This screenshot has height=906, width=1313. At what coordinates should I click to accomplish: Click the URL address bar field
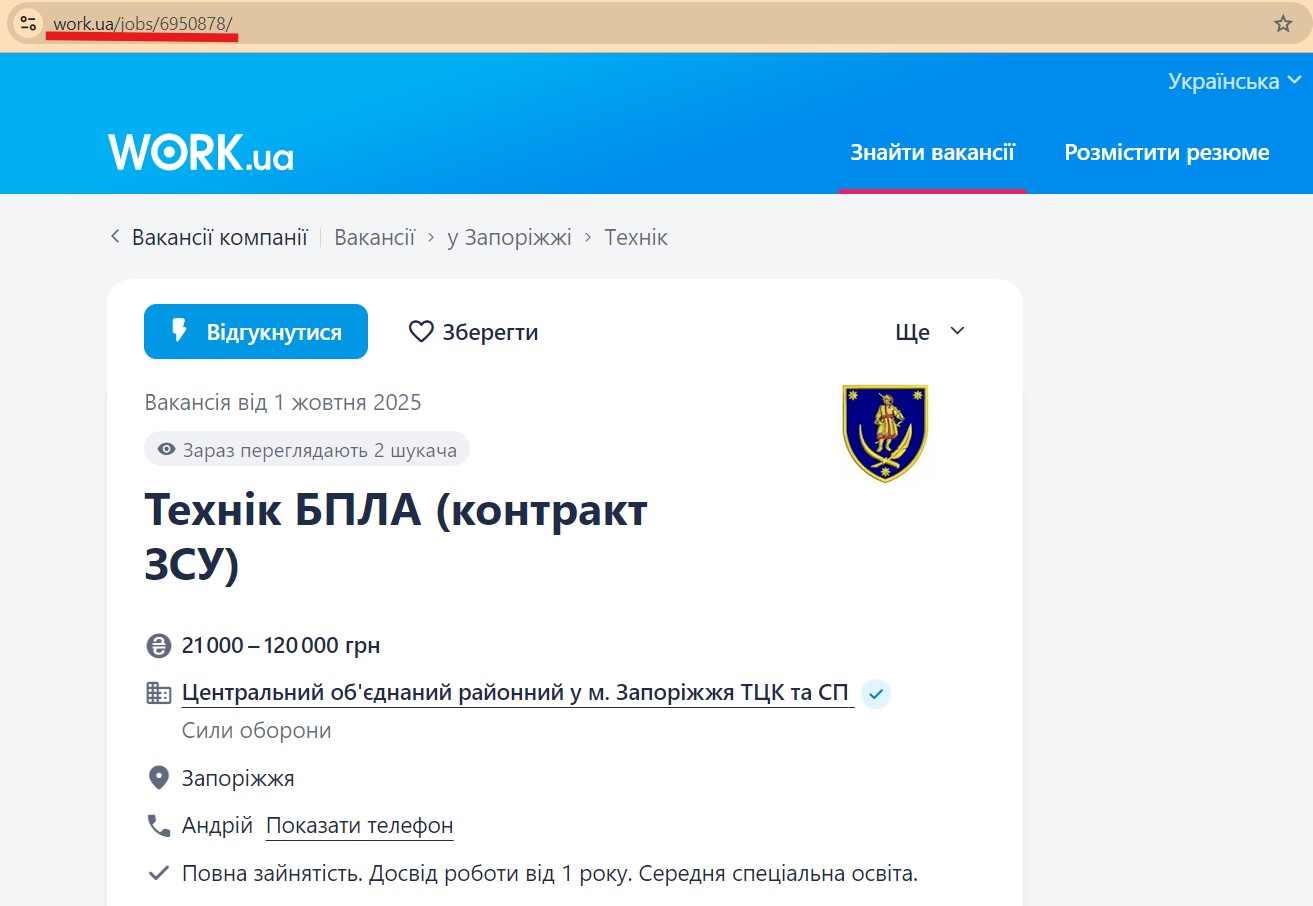coord(700,24)
